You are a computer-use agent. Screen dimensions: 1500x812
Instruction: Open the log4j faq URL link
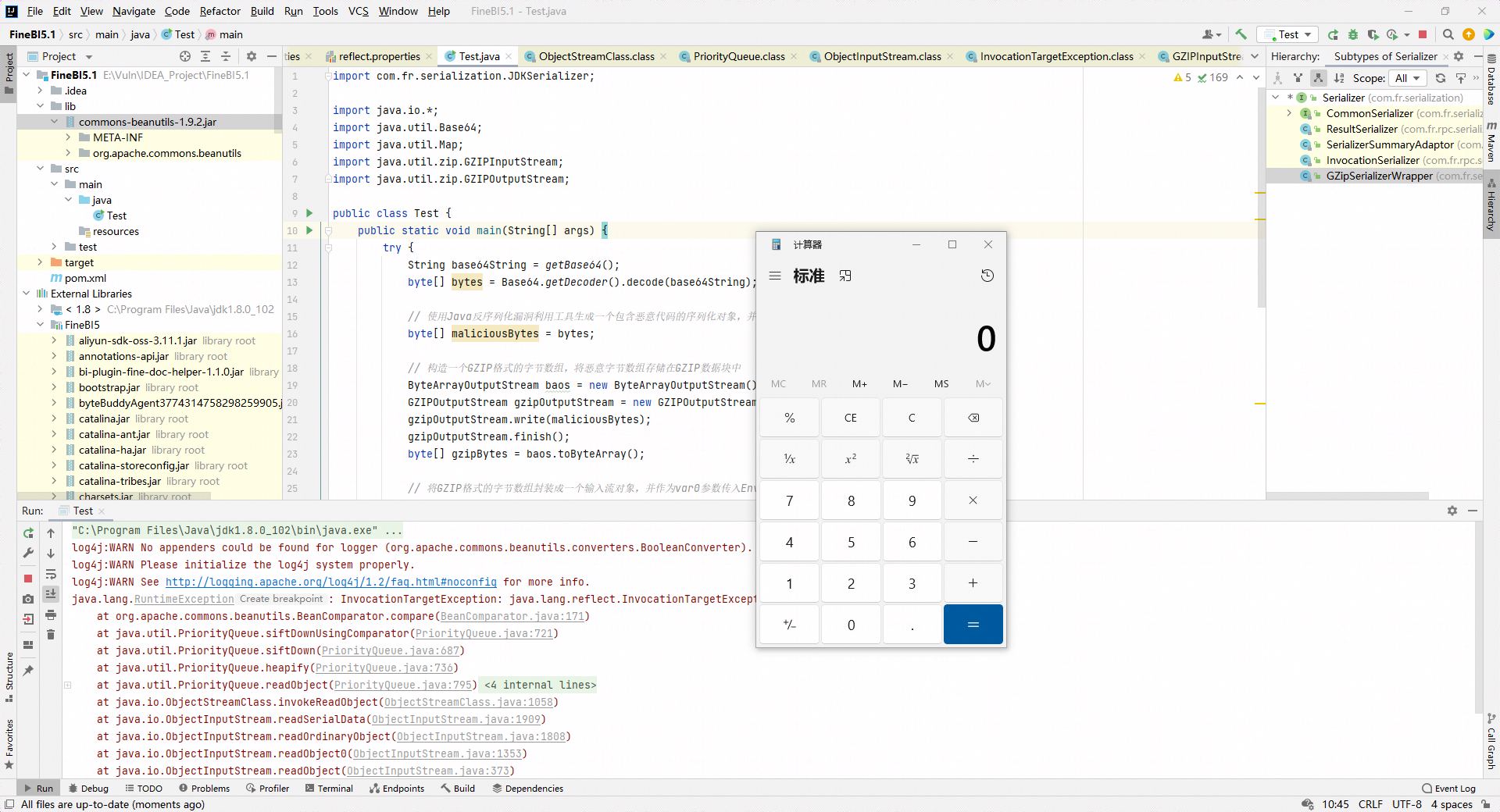pos(330,582)
